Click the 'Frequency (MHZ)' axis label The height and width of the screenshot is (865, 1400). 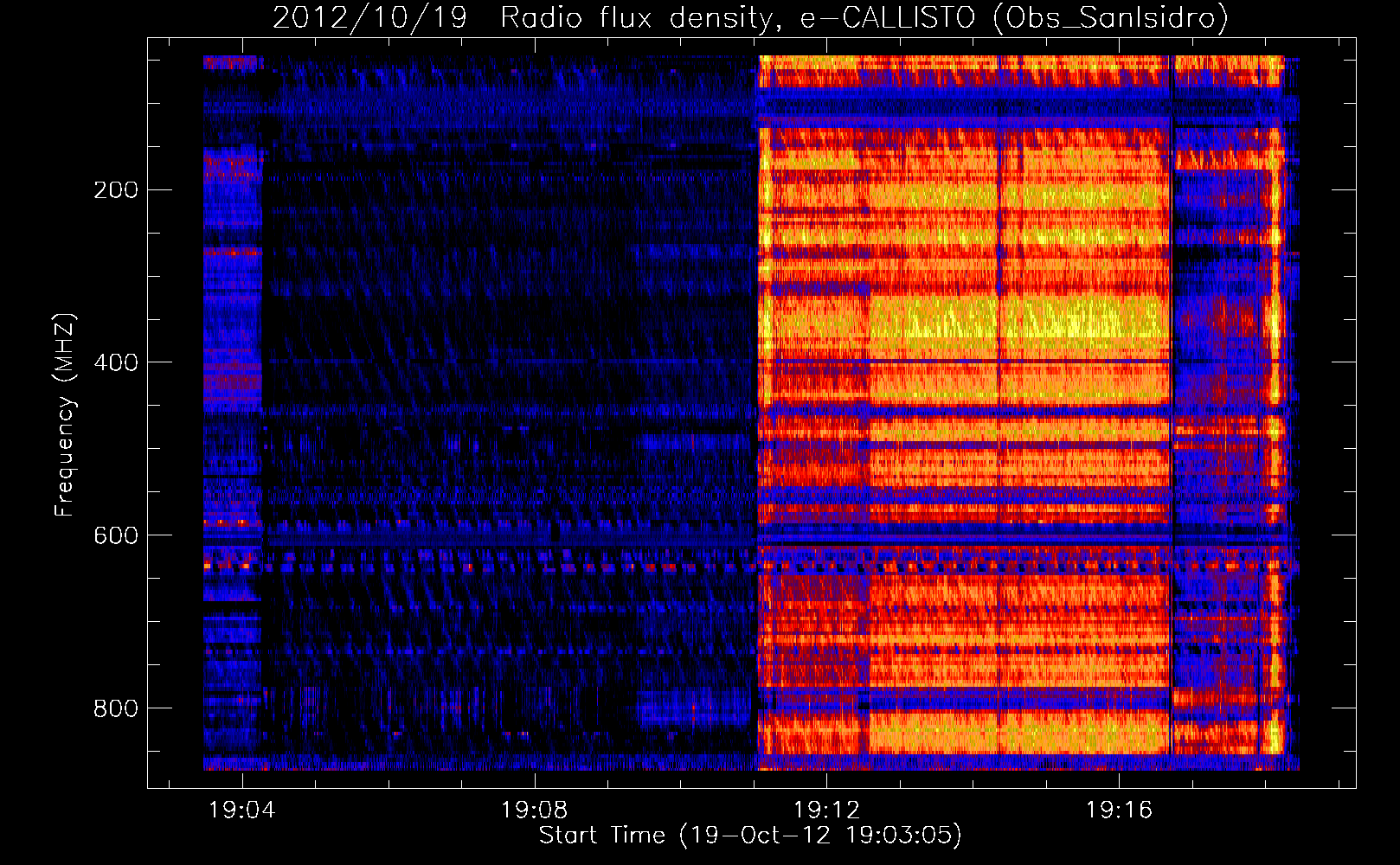coord(65,415)
